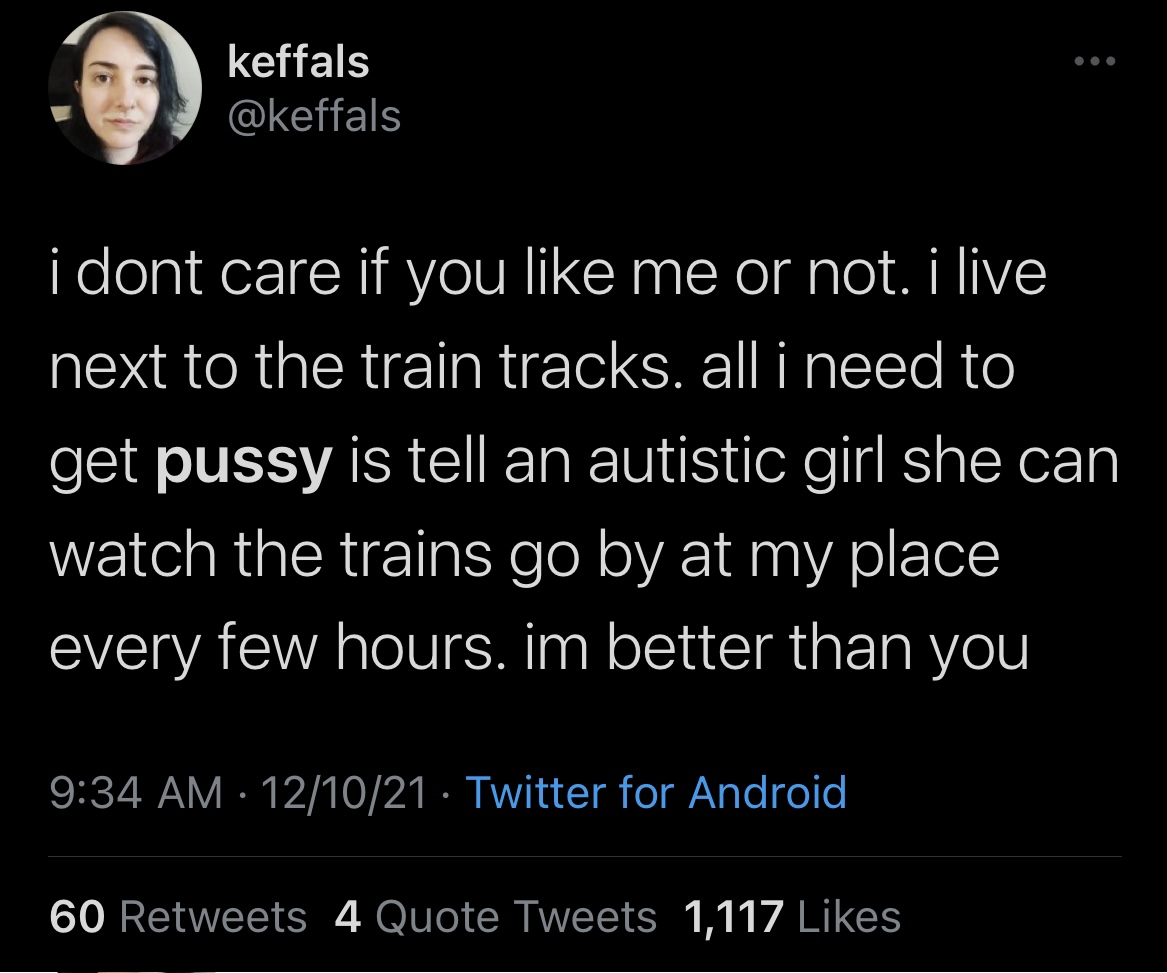View the 60 Retweets list

178,916
